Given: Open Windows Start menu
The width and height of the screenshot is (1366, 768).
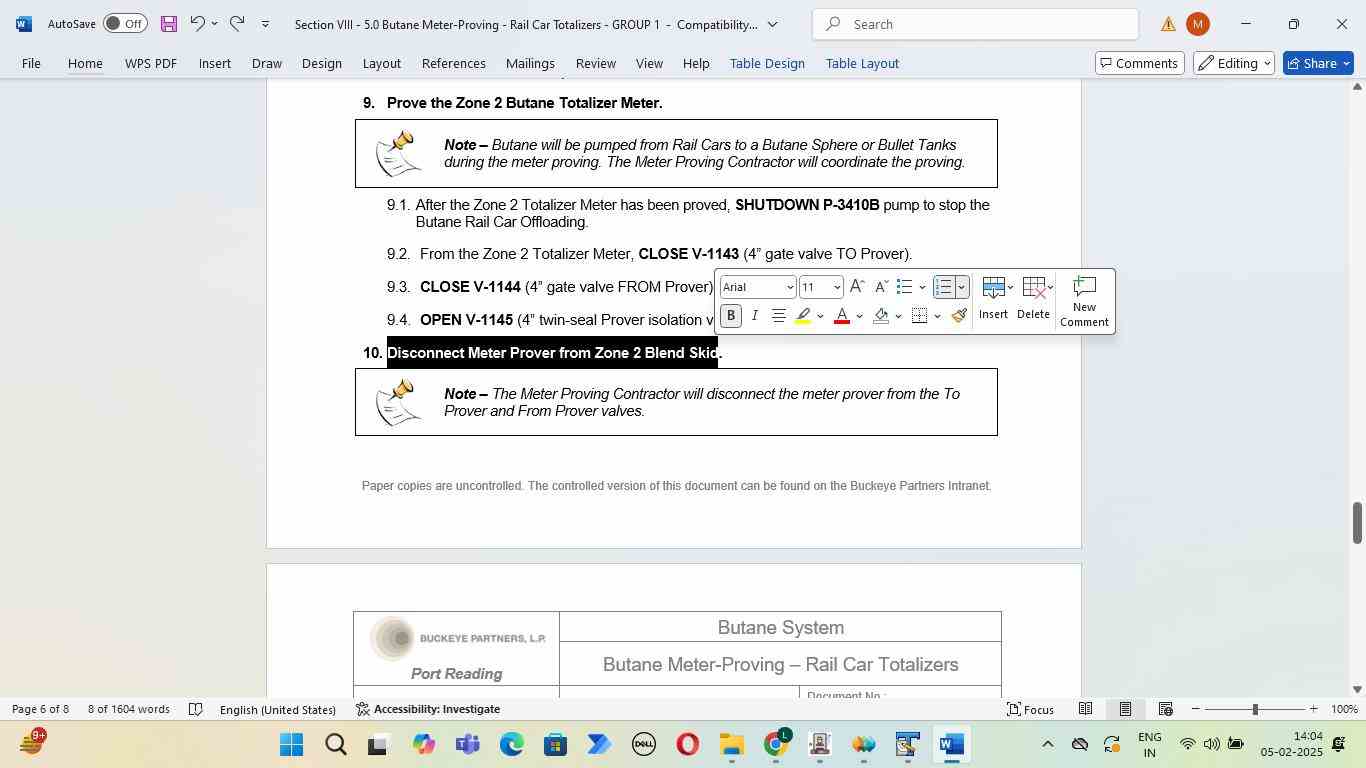Looking at the screenshot, I should point(292,745).
